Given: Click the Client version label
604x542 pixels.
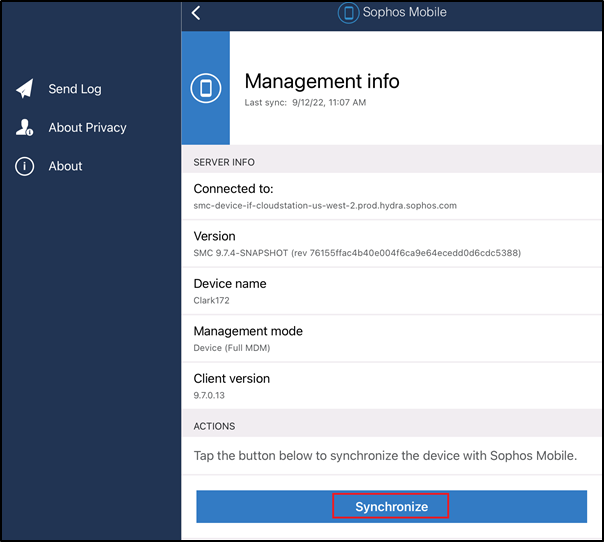Looking at the screenshot, I should pyautogui.click(x=232, y=379).
